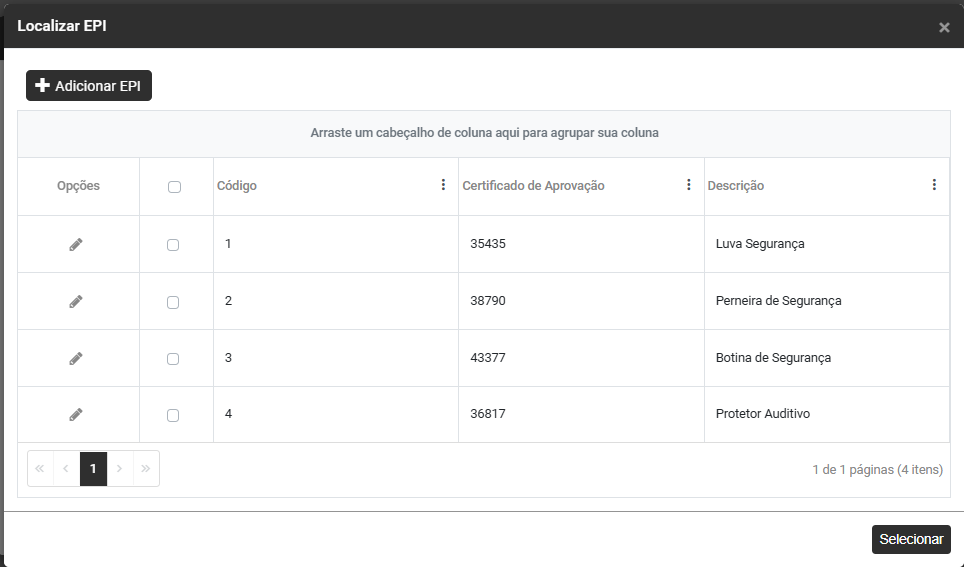Click pencil icon for Perneira de Segurança
Viewport: 964px width, 567px height.
point(76,301)
